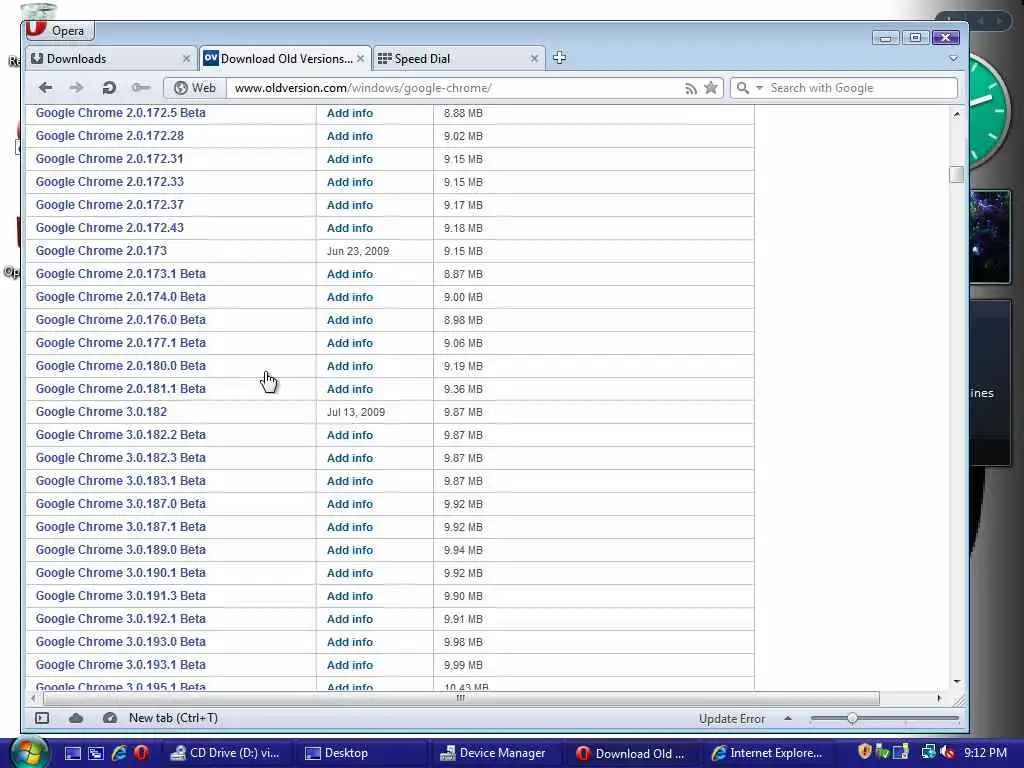Click the security shield tray icon
Viewport: 1024px width, 768px height.
click(865, 752)
